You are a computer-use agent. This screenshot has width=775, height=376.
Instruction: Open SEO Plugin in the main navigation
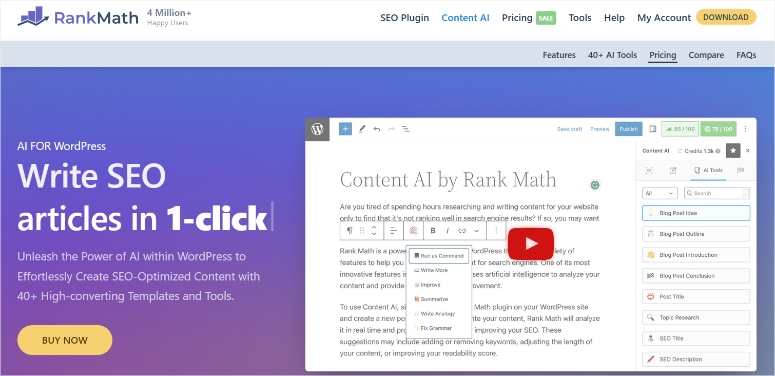(404, 18)
